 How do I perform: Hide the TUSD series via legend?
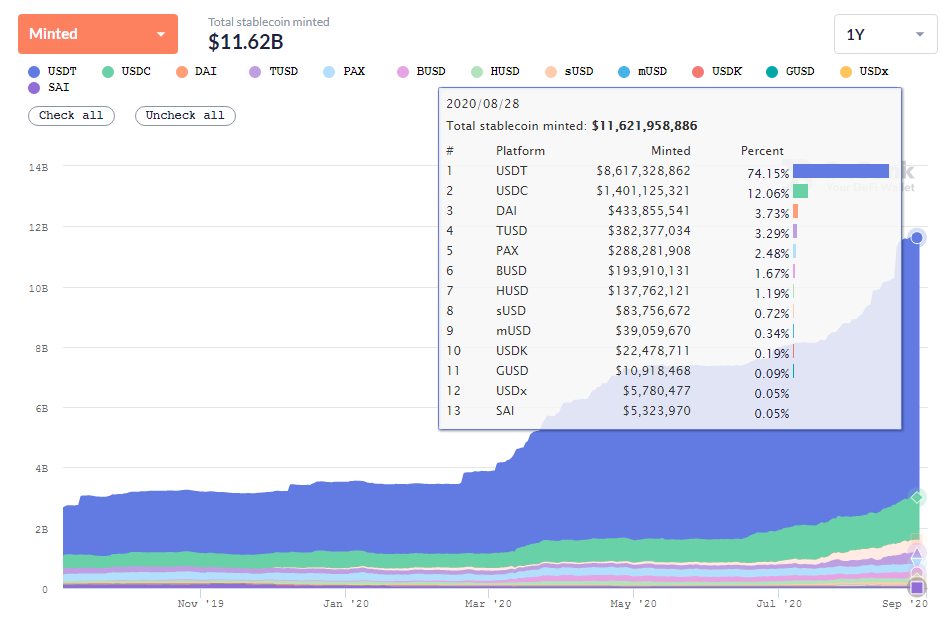(x=274, y=71)
